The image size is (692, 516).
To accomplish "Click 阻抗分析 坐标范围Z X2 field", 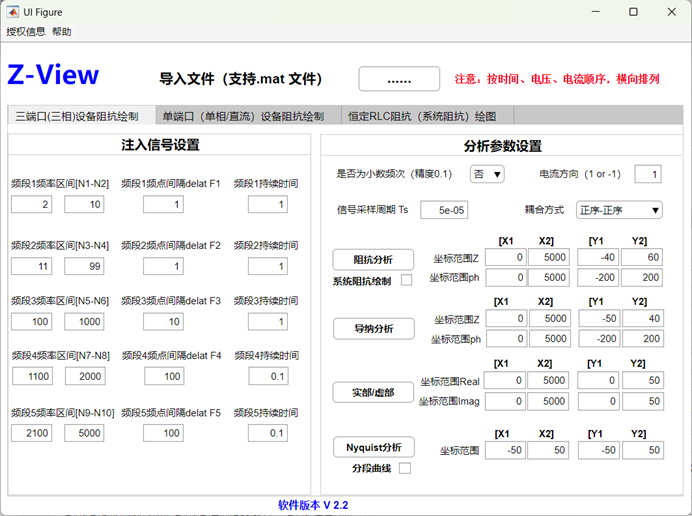I will point(549,257).
